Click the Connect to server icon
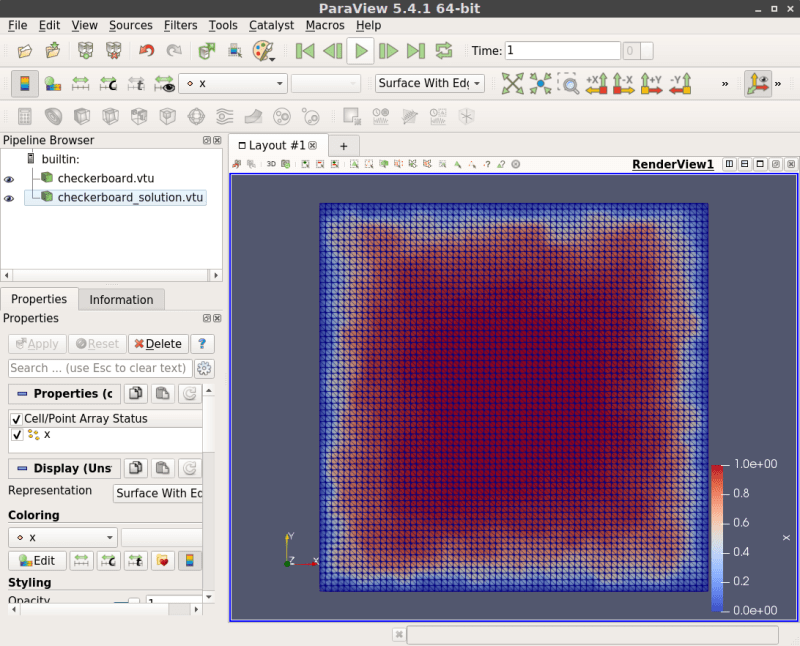Screen dimensions: 800x646 coord(86,51)
